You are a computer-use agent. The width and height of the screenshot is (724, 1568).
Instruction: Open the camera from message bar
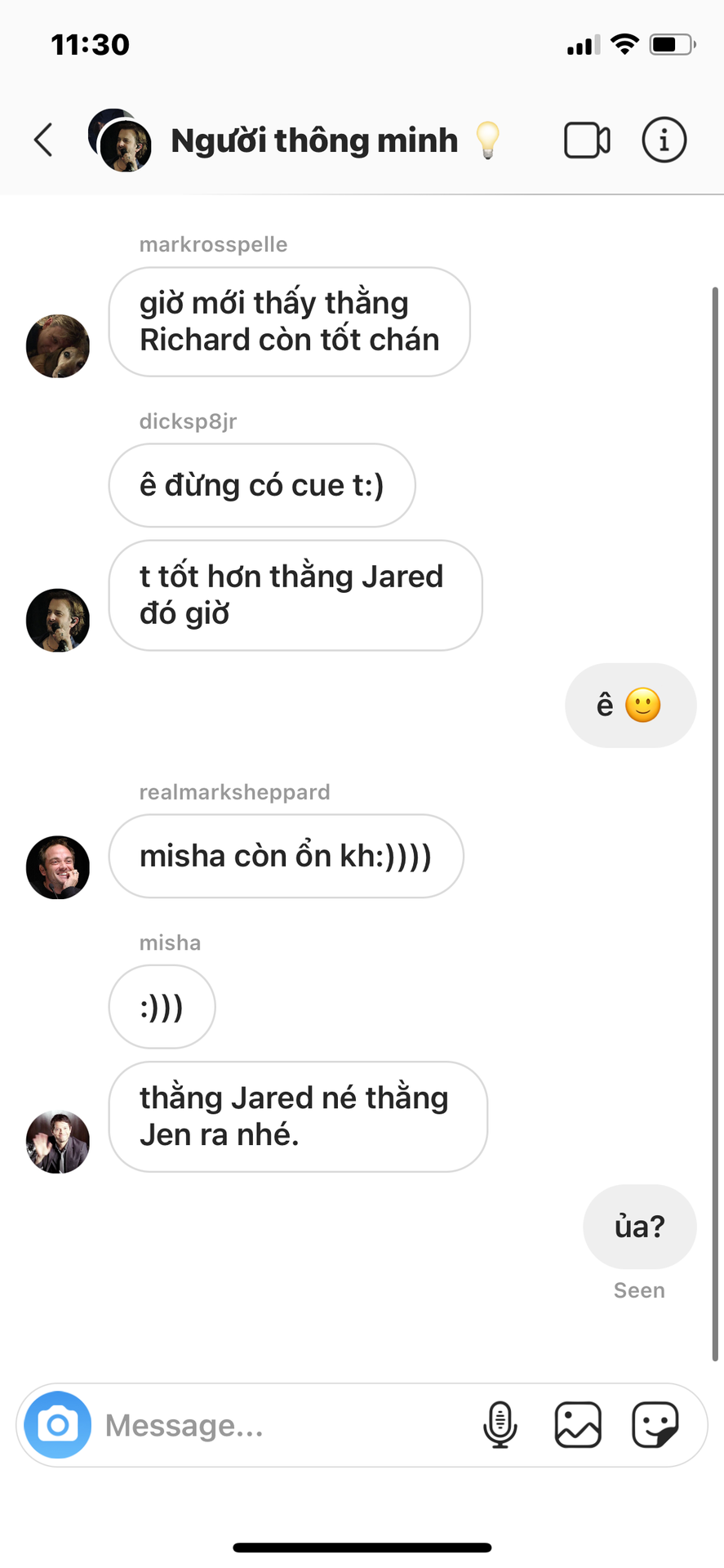(x=58, y=1425)
